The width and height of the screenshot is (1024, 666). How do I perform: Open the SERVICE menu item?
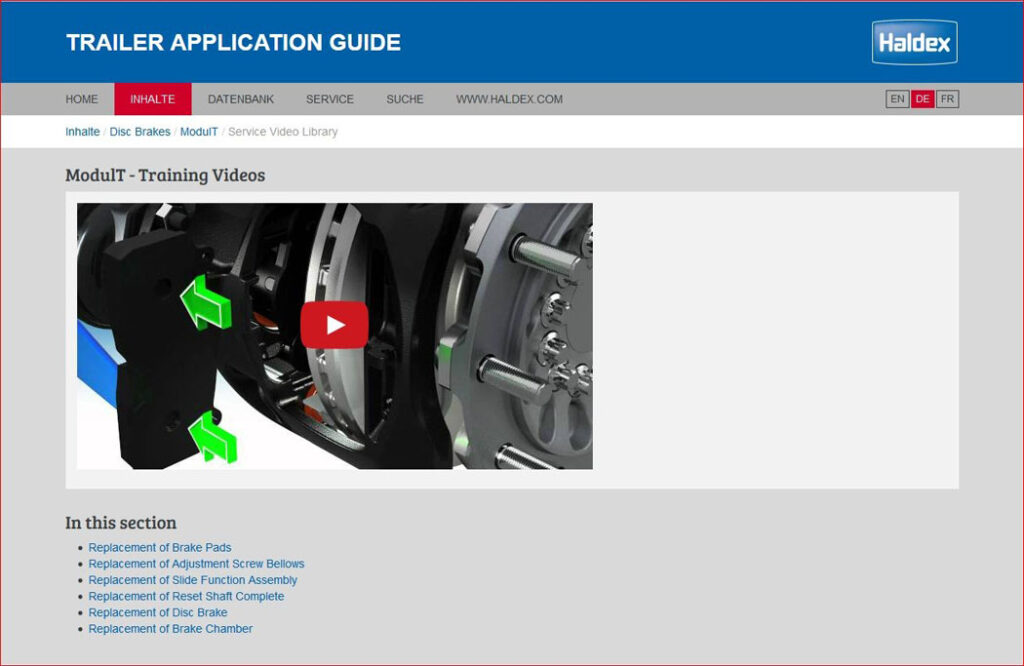coord(330,99)
